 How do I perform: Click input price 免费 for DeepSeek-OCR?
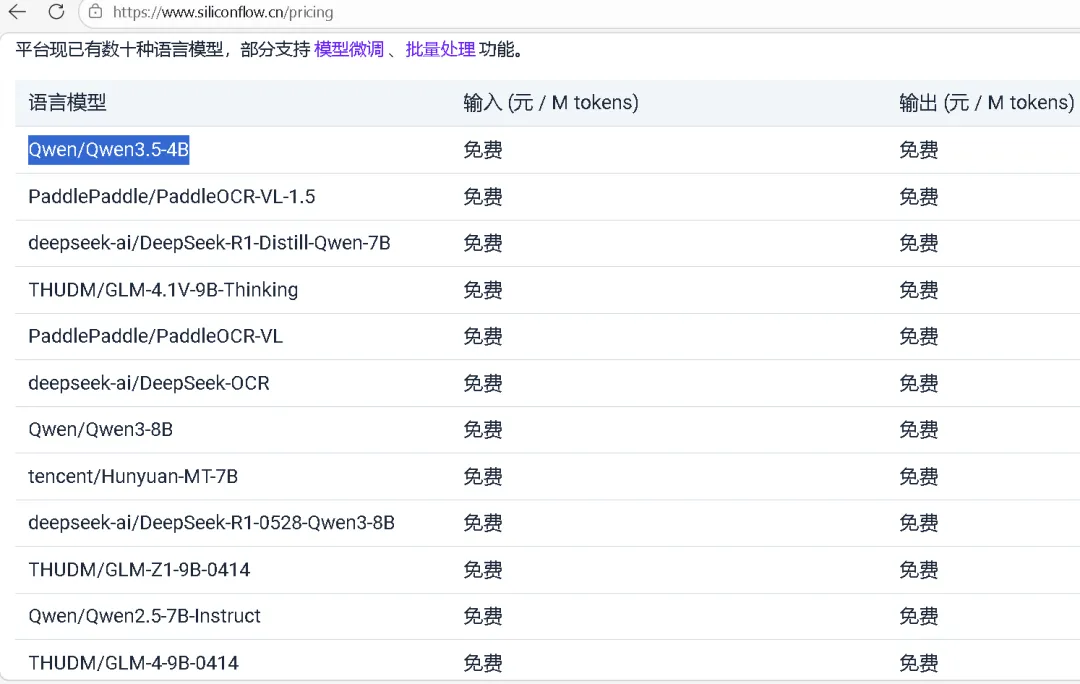[x=483, y=383]
